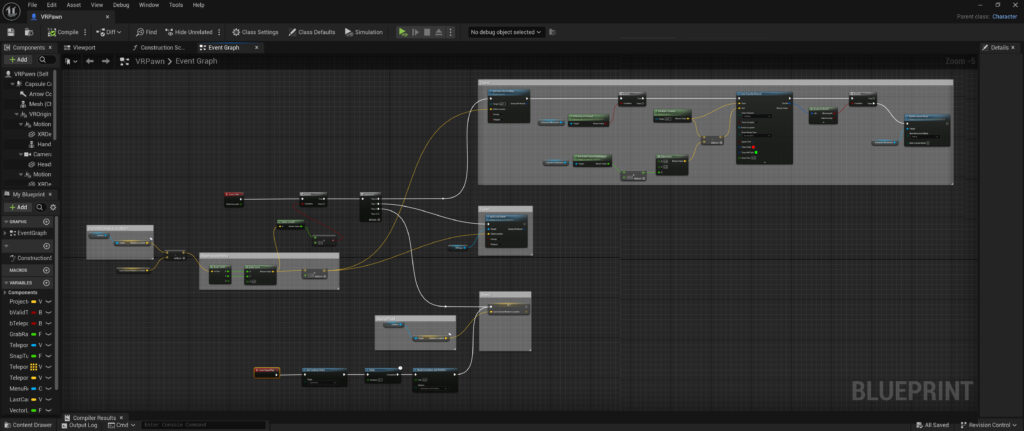Image resolution: width=1024 pixels, height=431 pixels.
Task: Add a new component with Add button
Action: [18, 60]
